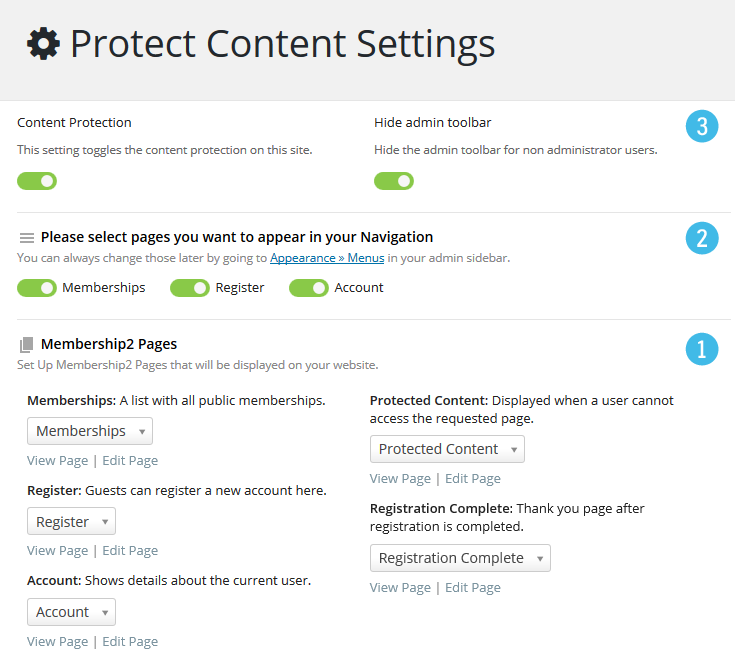Switch off the Account navigation toggle

[309, 288]
